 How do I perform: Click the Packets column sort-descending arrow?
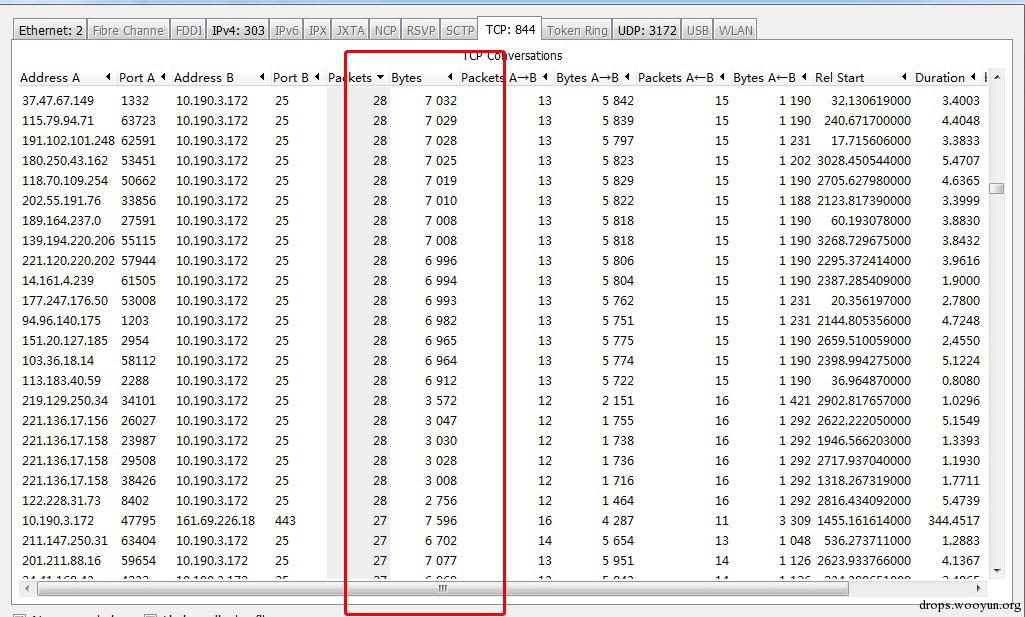[380, 77]
